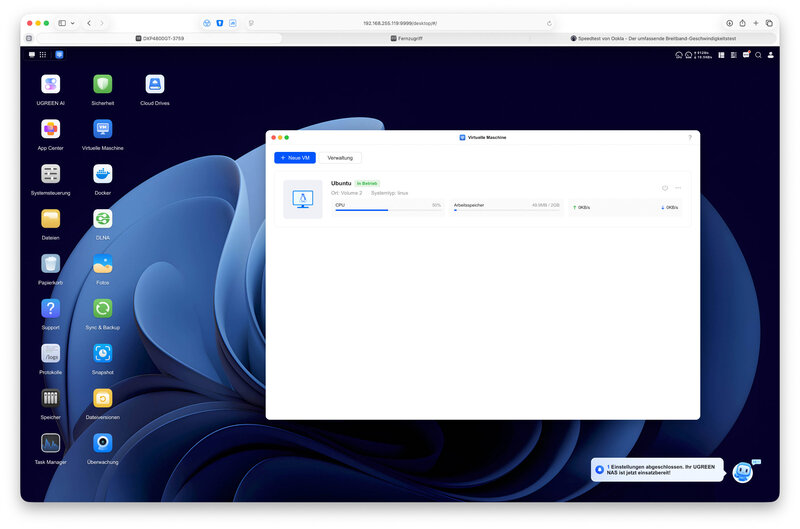Open the Speicher storage app

coord(51,398)
